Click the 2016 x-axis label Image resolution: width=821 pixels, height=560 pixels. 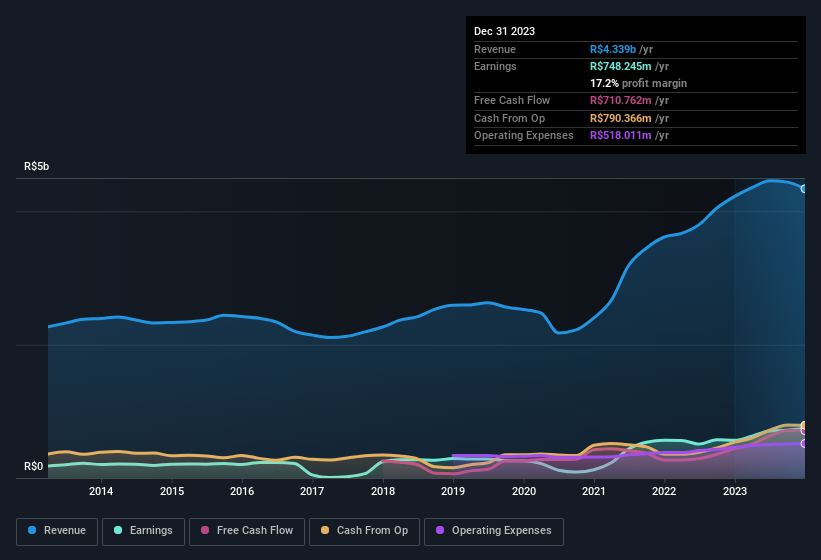point(242,491)
